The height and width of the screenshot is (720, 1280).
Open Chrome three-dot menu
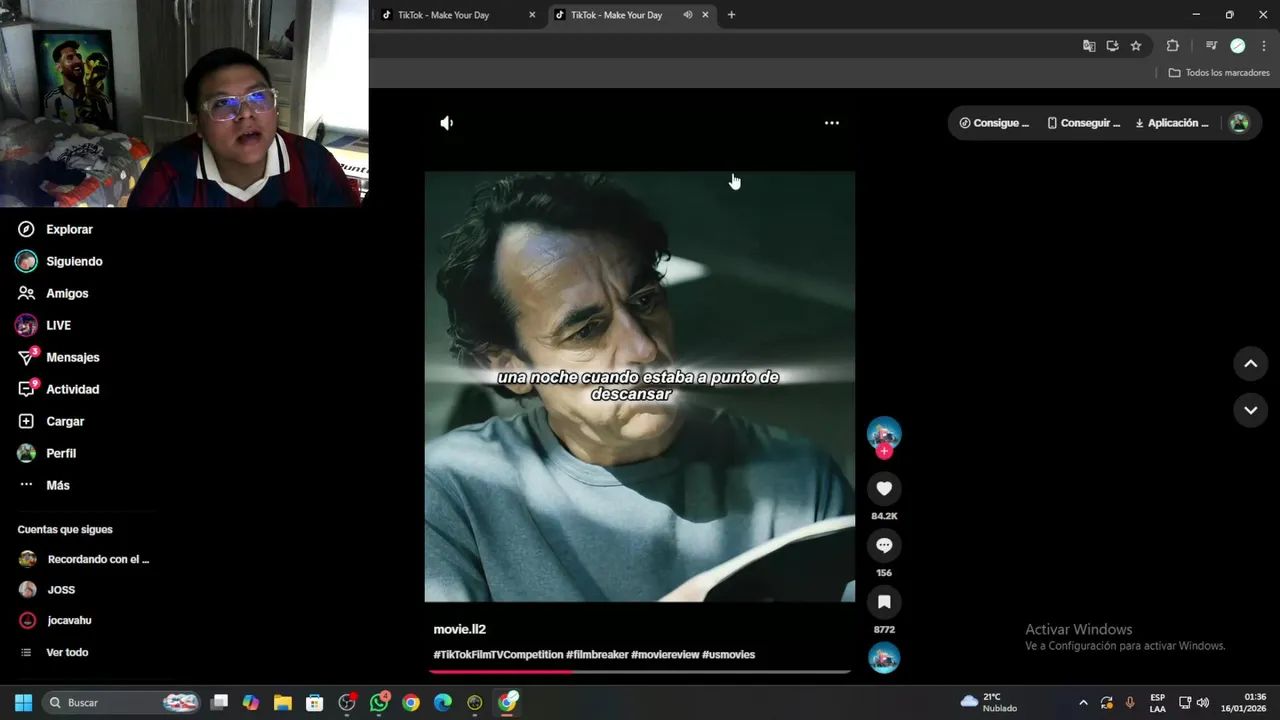tap(1263, 46)
